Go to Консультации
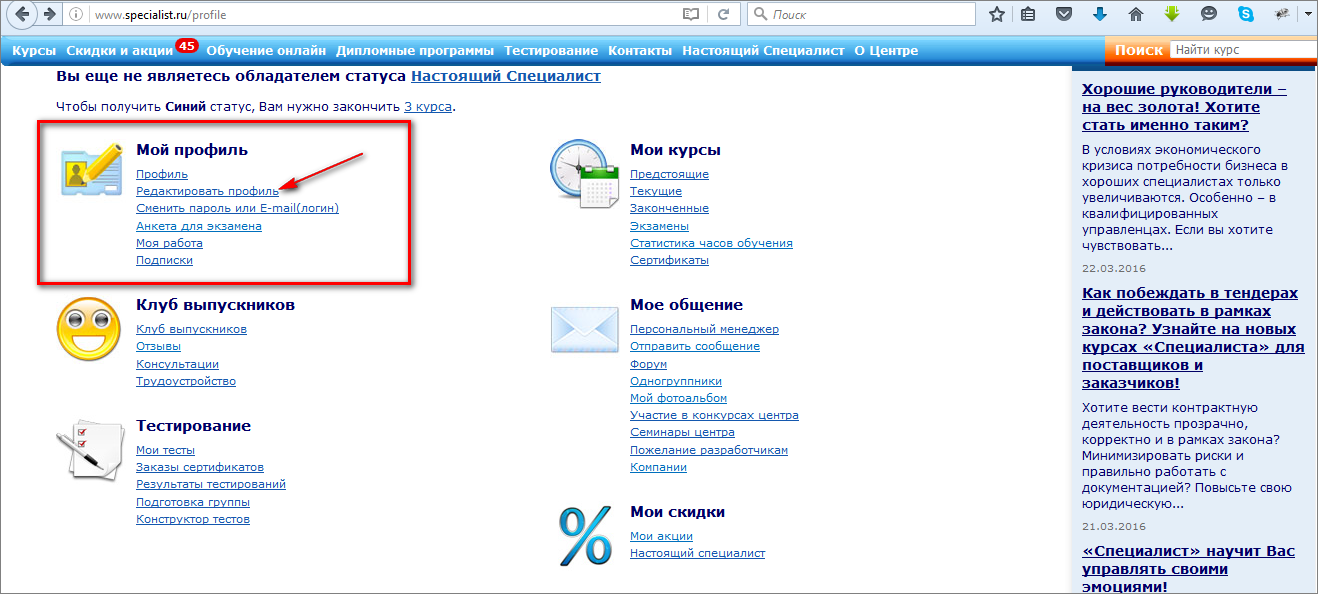Viewport: 1318px width, 594px height. 177,364
